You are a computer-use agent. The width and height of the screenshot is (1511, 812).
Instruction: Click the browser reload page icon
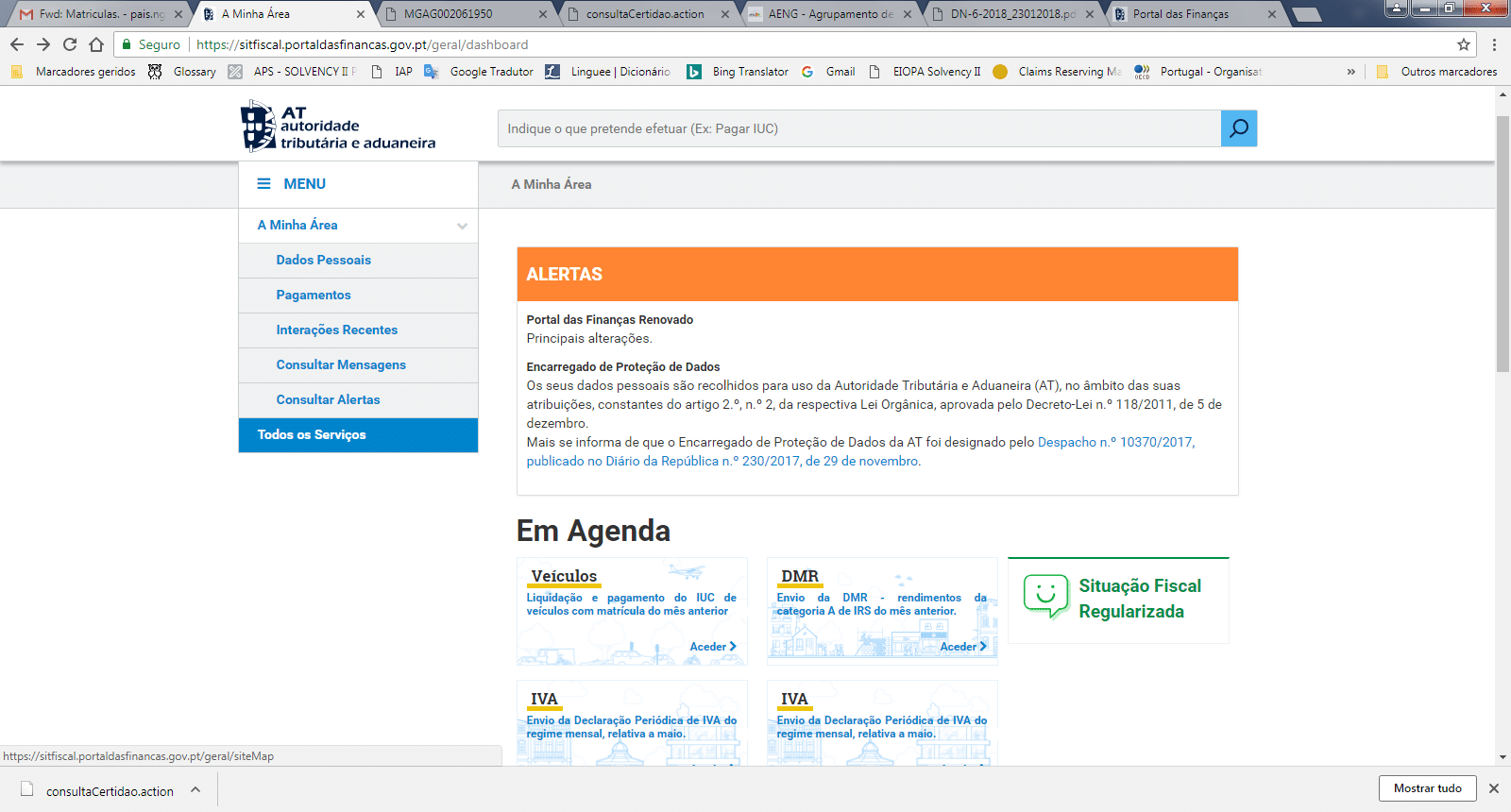click(70, 44)
